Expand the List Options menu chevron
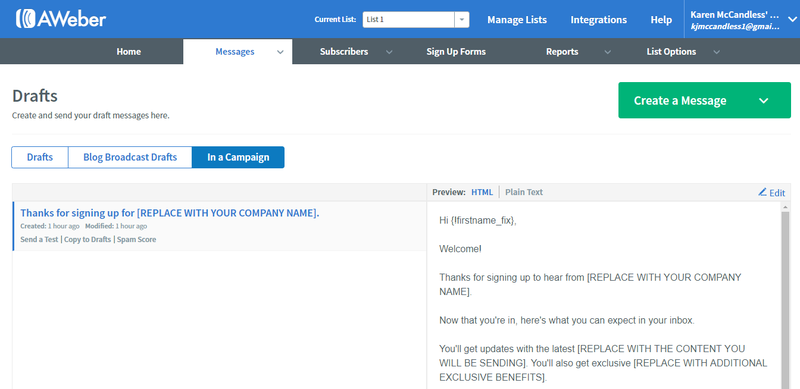Viewport: 800px width, 389px height. (716, 52)
